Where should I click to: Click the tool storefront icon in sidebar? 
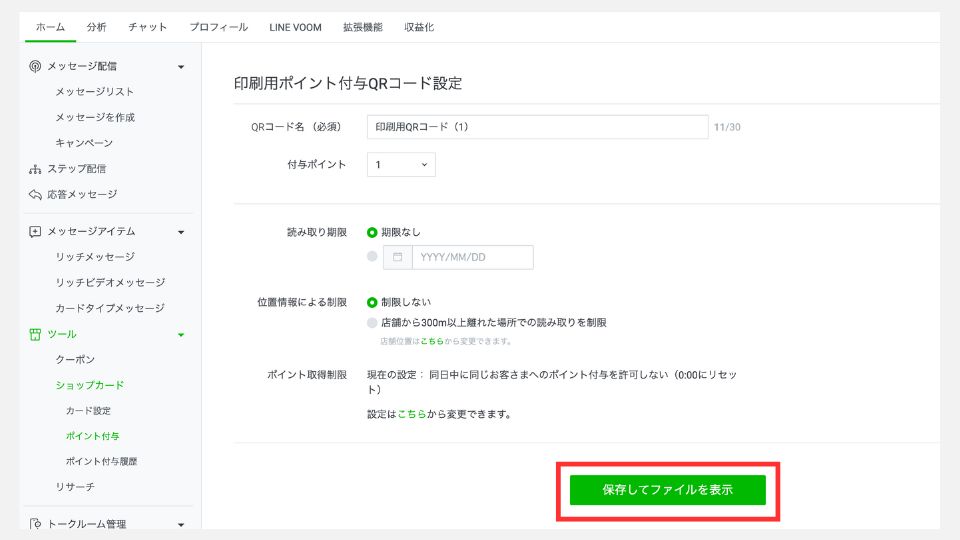click(35, 334)
